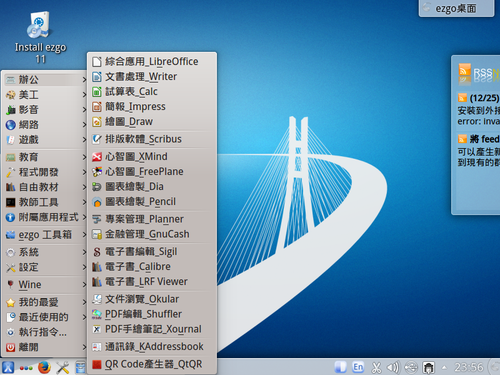The width and height of the screenshot is (500, 375).
Task: Expand the 網路 internet category
Action: (x=45, y=125)
